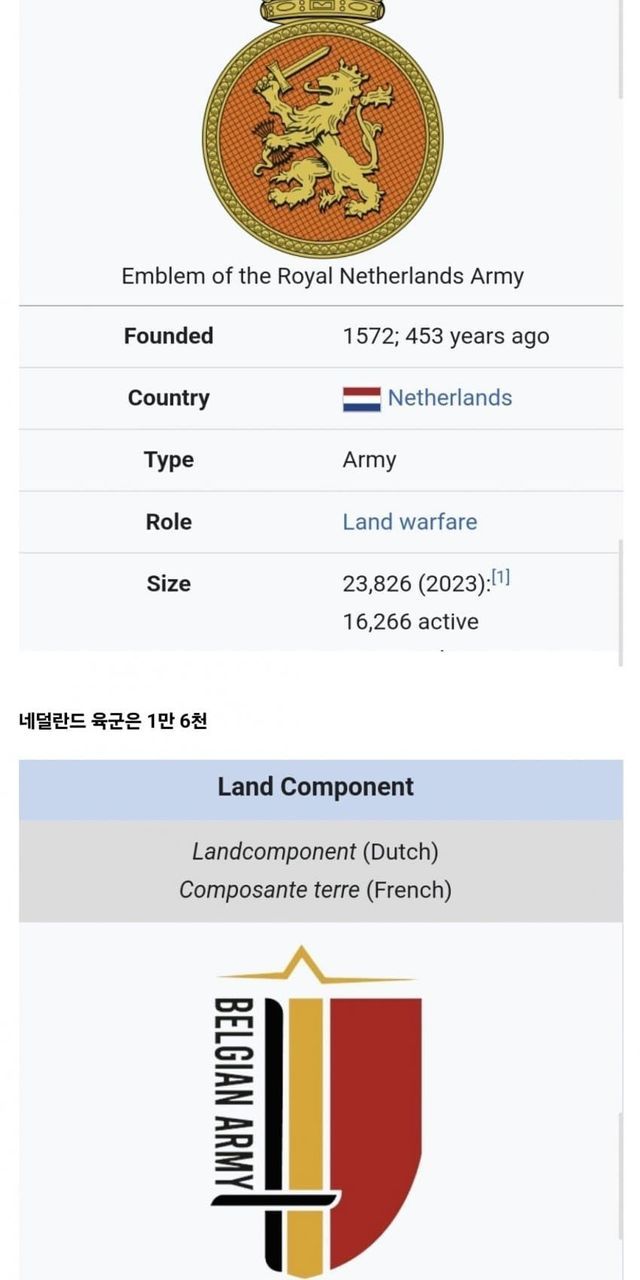Click the Type row label
The image size is (640, 1280).
[169, 460]
